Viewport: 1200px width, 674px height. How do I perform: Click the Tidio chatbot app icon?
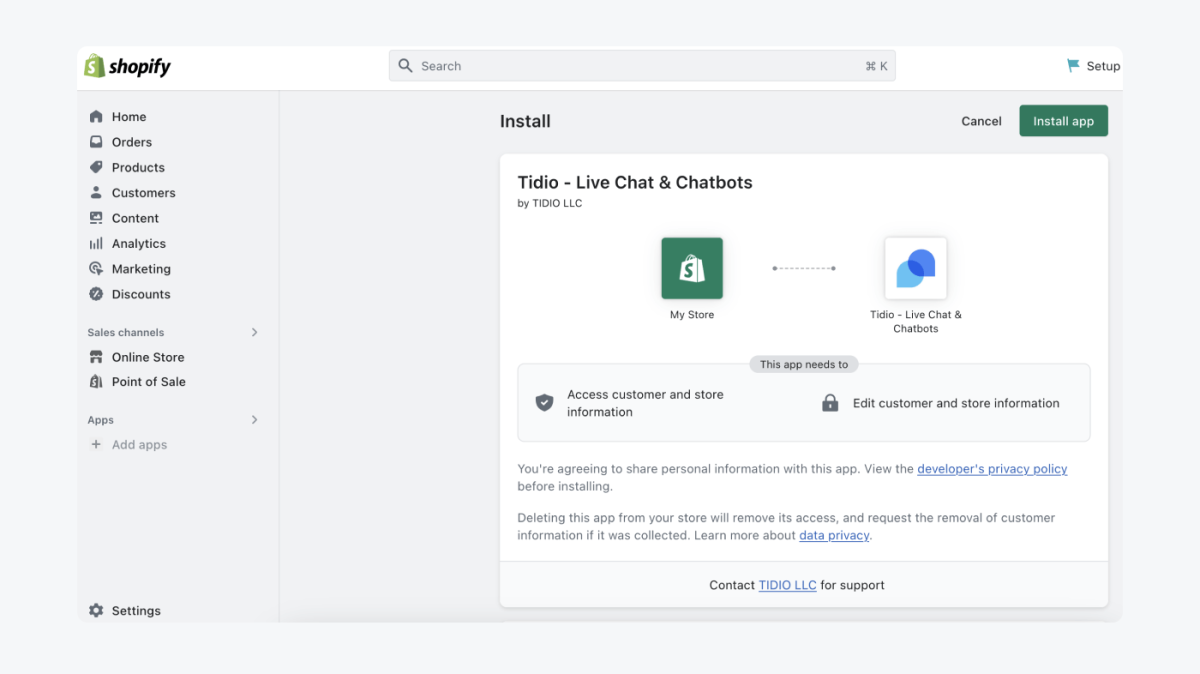click(915, 268)
